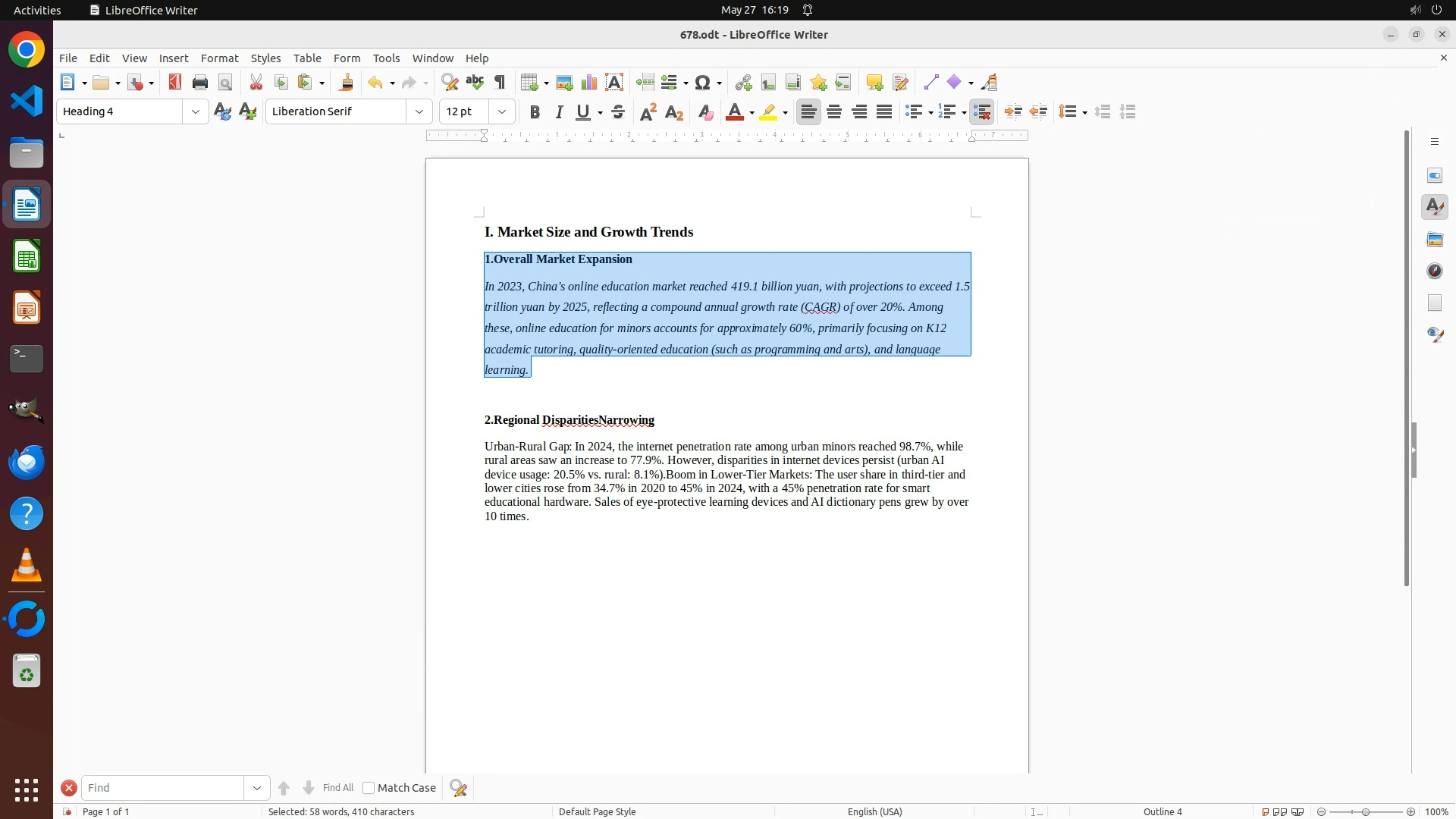
Task: Click the Export as PDF icon
Action: [175, 83]
